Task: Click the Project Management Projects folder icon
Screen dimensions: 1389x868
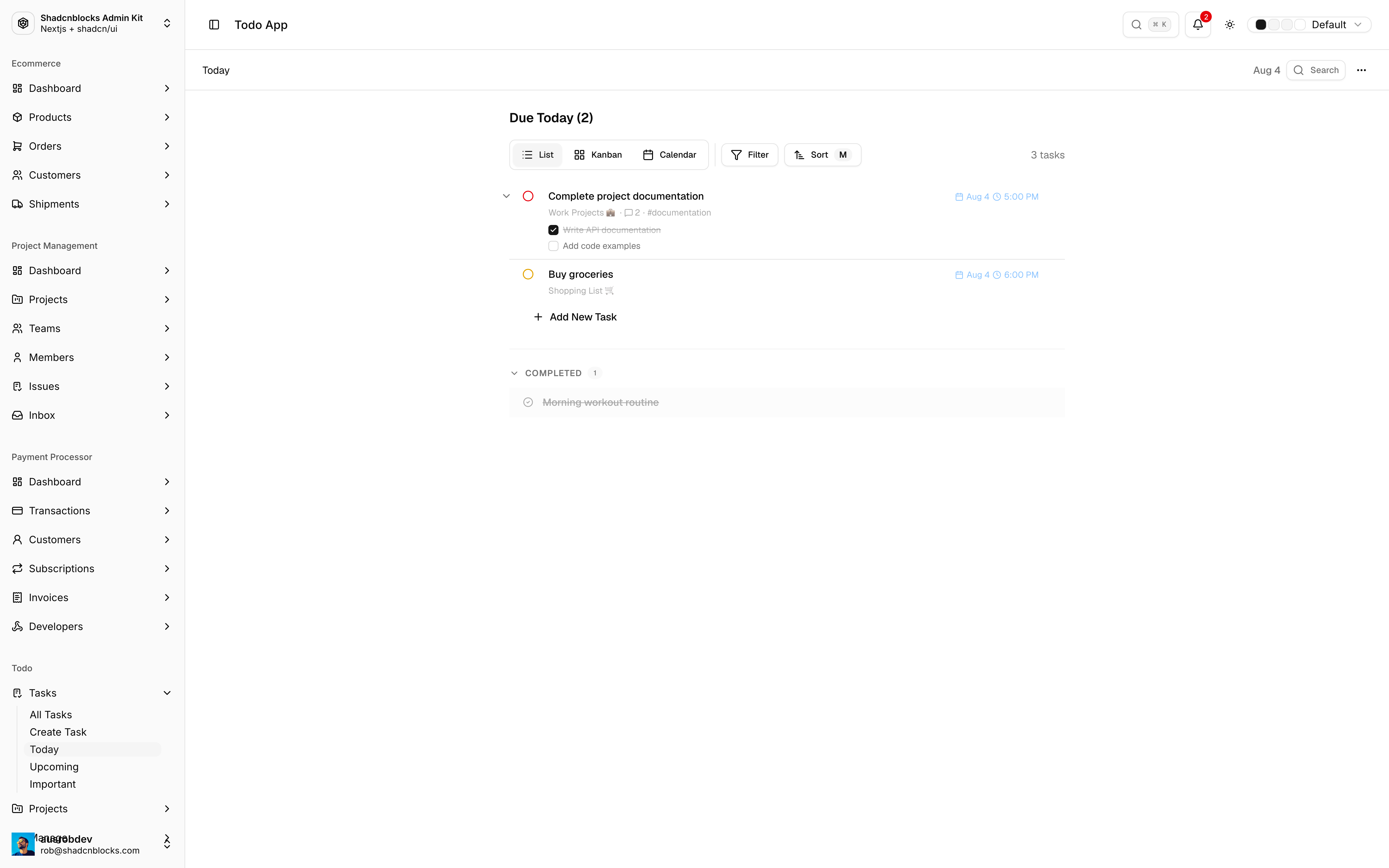Action: click(x=17, y=300)
